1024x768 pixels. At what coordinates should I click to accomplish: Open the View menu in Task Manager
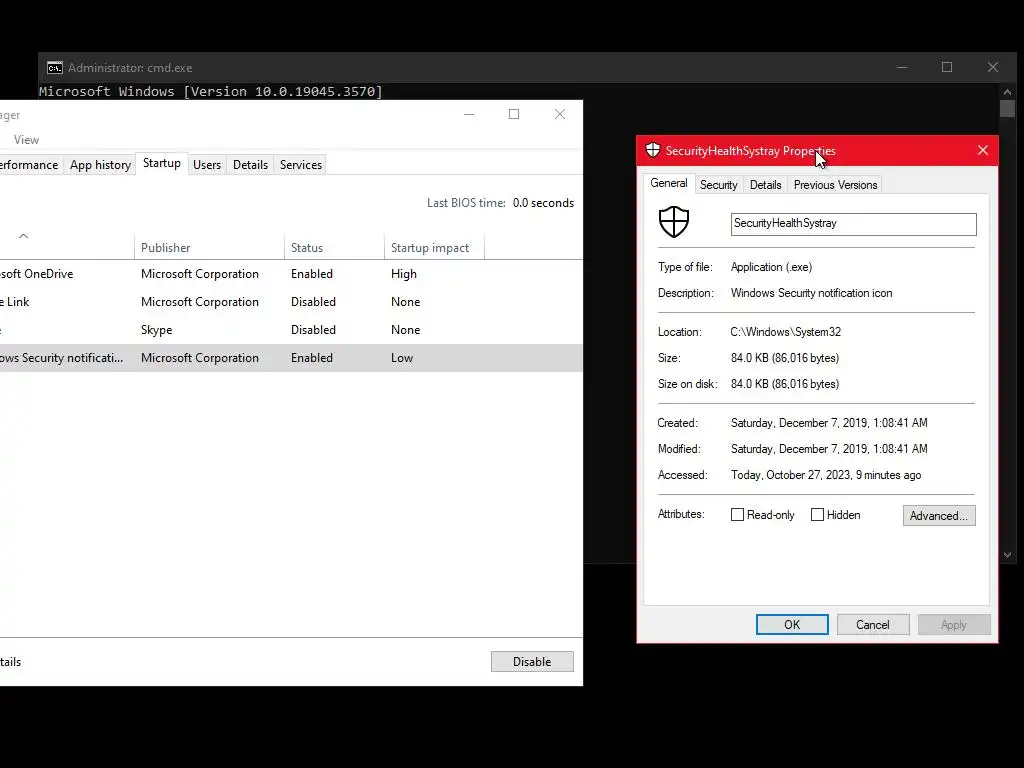[x=26, y=140]
